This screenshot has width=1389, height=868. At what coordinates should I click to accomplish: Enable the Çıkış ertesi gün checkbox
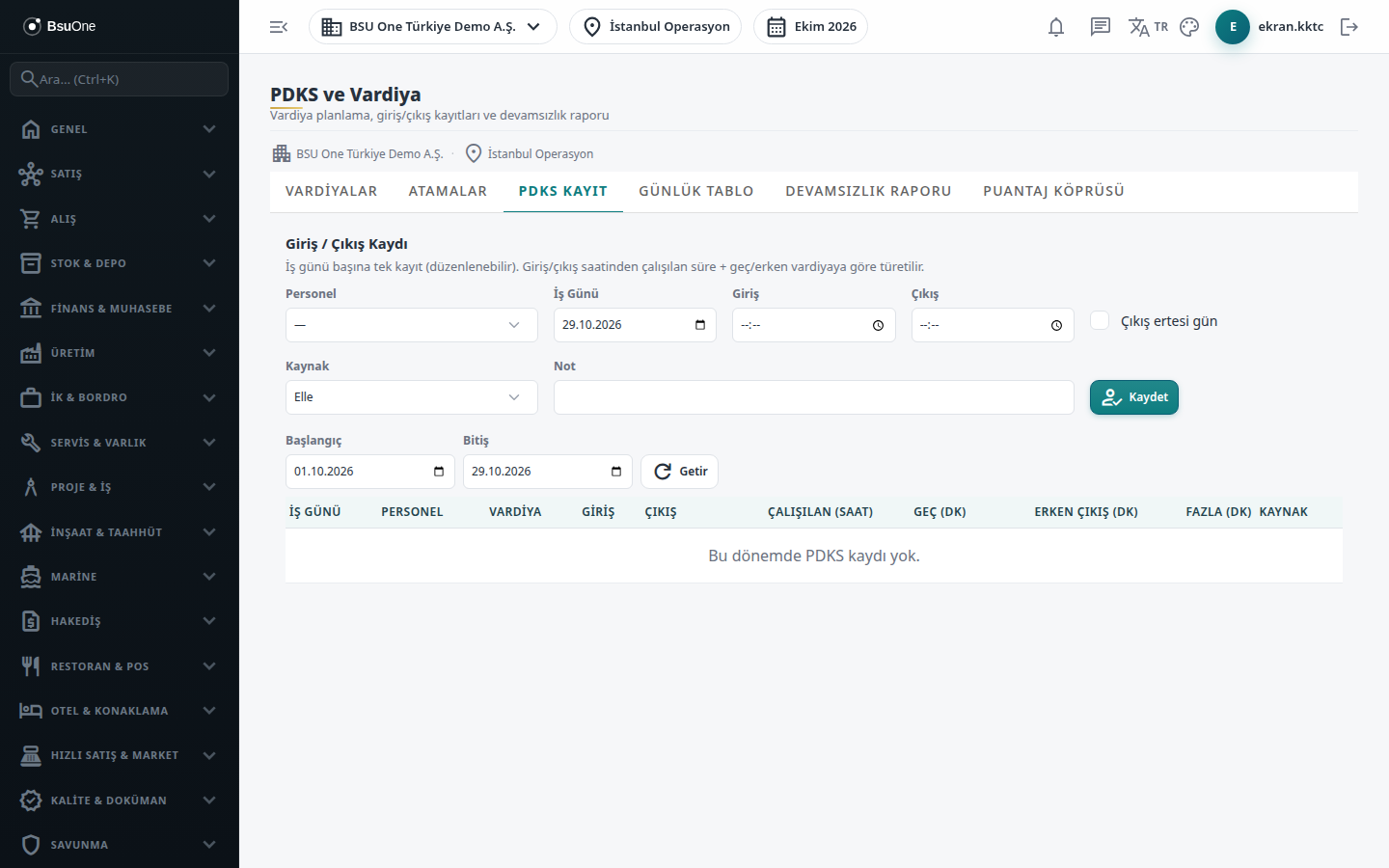[1100, 320]
